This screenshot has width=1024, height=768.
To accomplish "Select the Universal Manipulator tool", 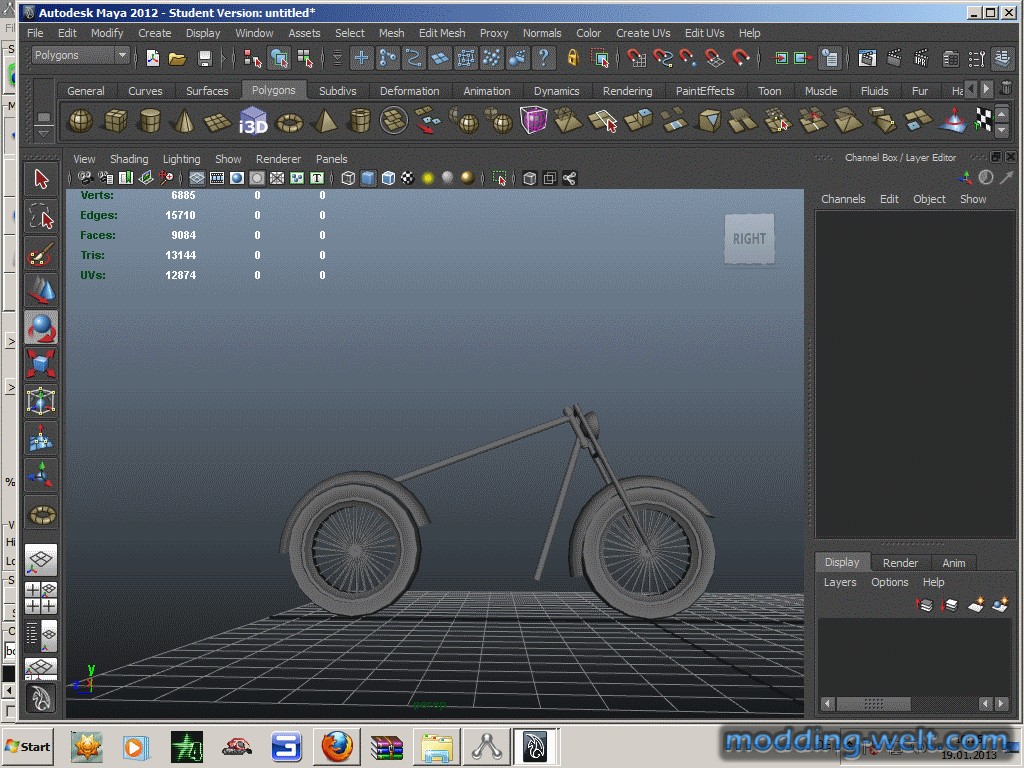I will point(41,401).
